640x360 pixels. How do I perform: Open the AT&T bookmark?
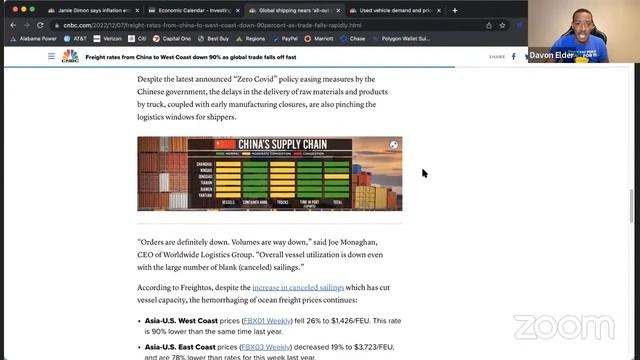tap(76, 39)
